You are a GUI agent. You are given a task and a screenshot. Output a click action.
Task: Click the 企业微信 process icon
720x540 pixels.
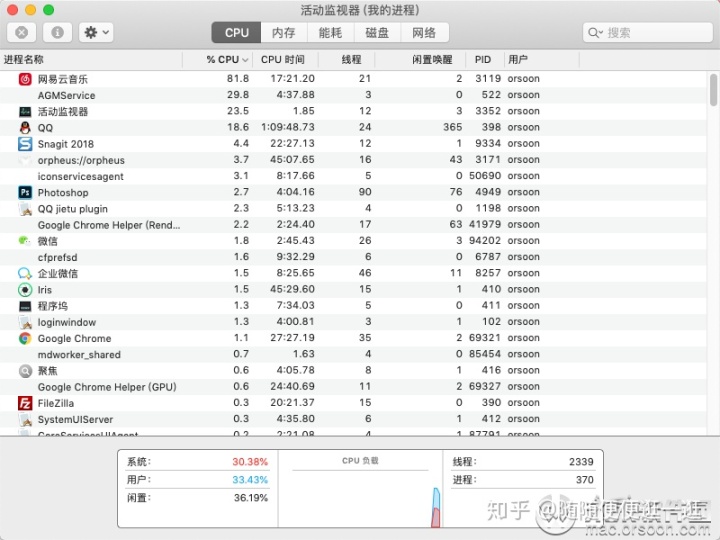tap(25, 274)
